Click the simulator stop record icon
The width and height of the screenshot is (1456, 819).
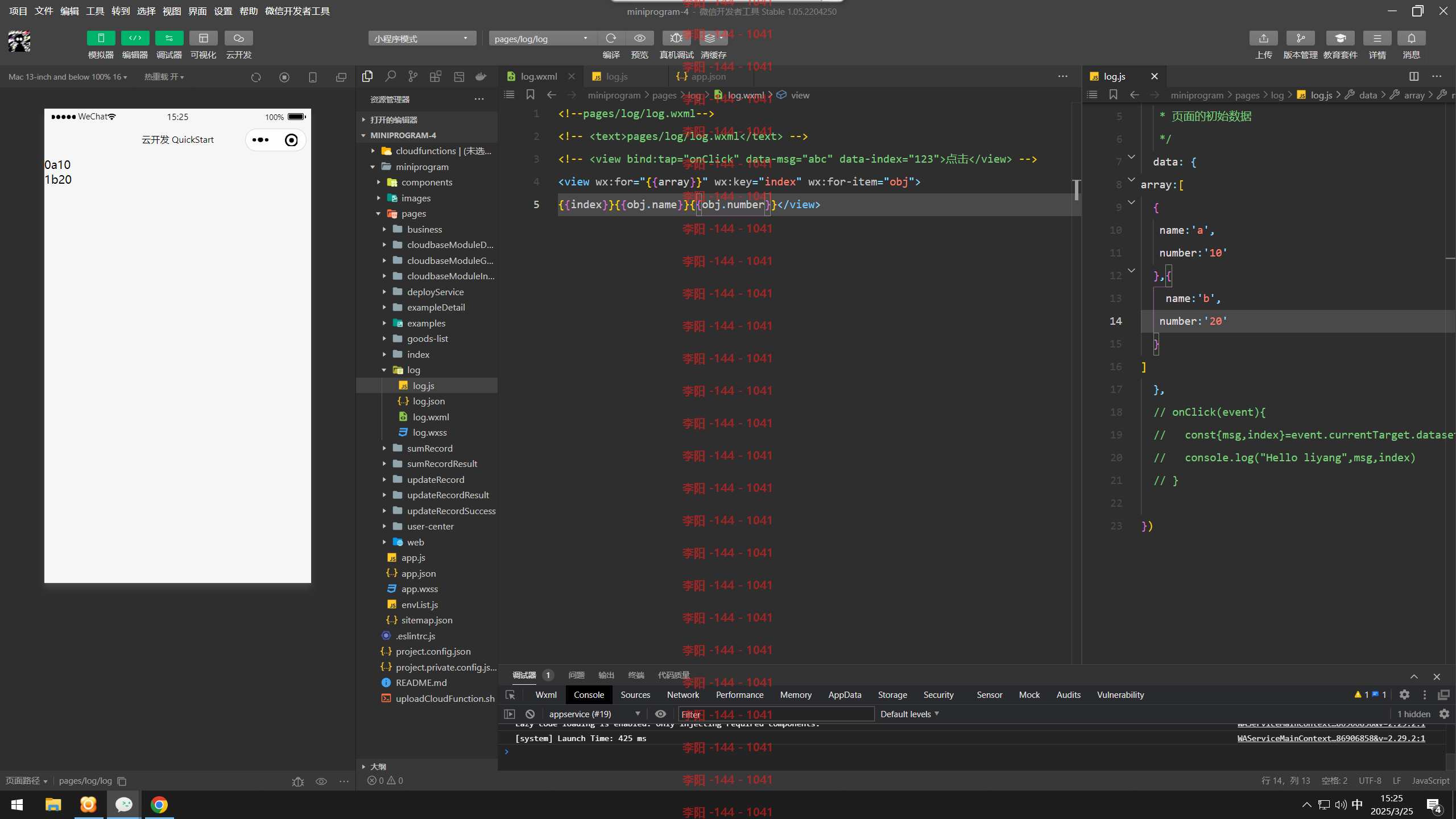coord(284,77)
